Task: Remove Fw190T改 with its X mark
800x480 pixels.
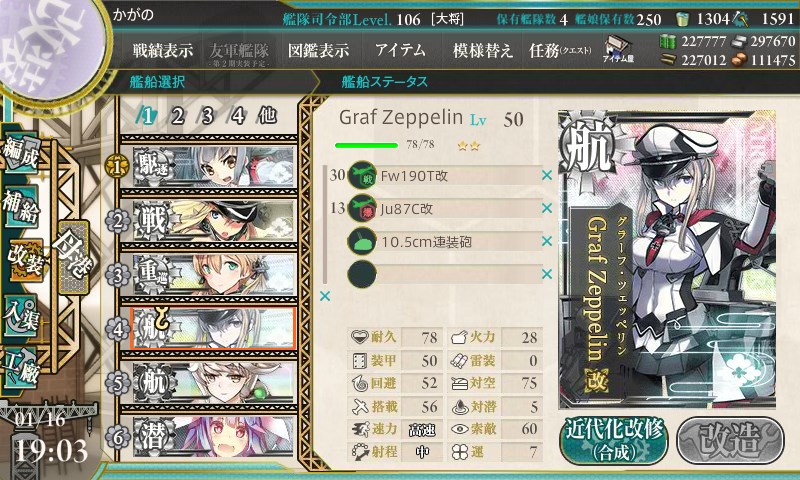Action: click(x=547, y=175)
